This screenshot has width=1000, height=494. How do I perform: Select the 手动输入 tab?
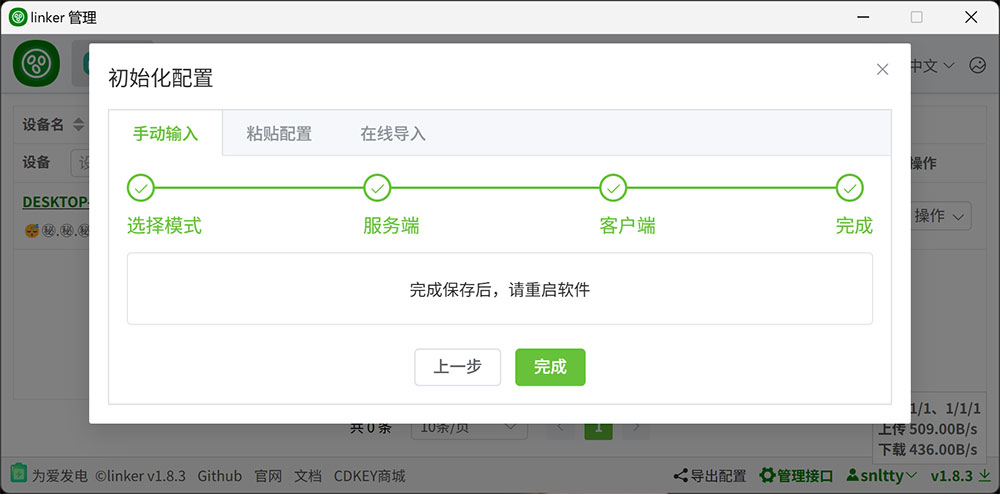click(x=166, y=134)
